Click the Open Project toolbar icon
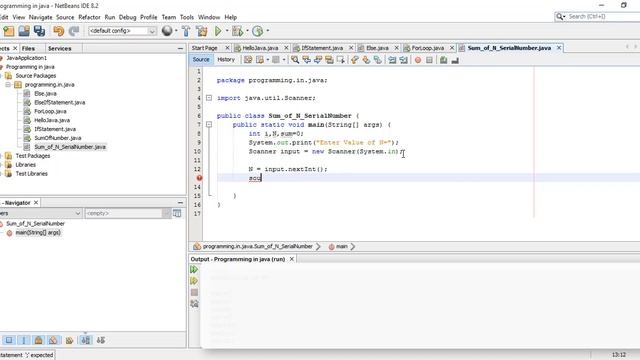640x360 pixels. tap(24, 31)
